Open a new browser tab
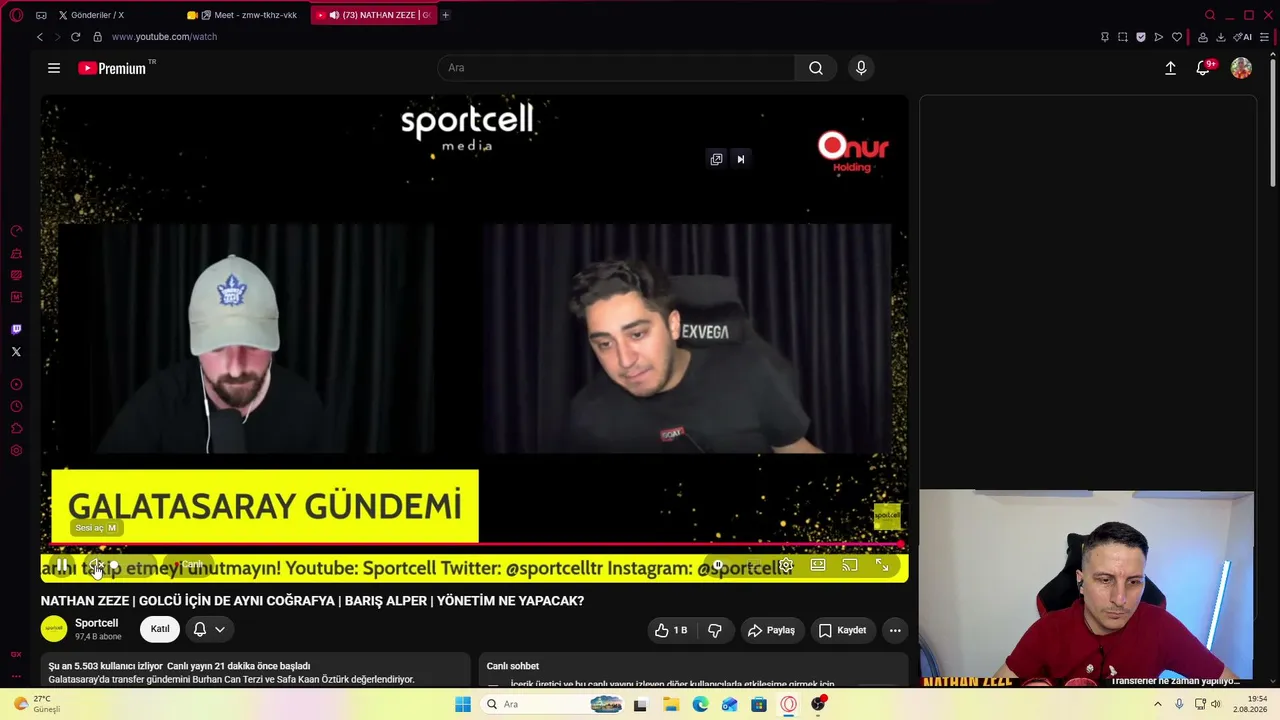The width and height of the screenshot is (1280, 720). (446, 15)
